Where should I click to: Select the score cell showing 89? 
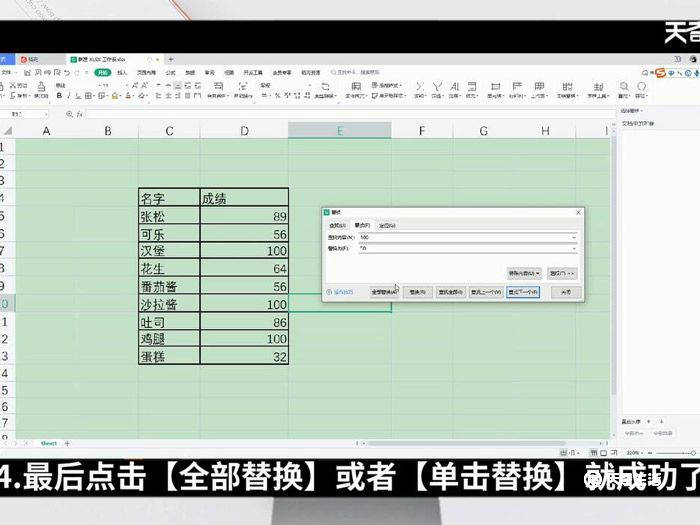[x=244, y=216]
